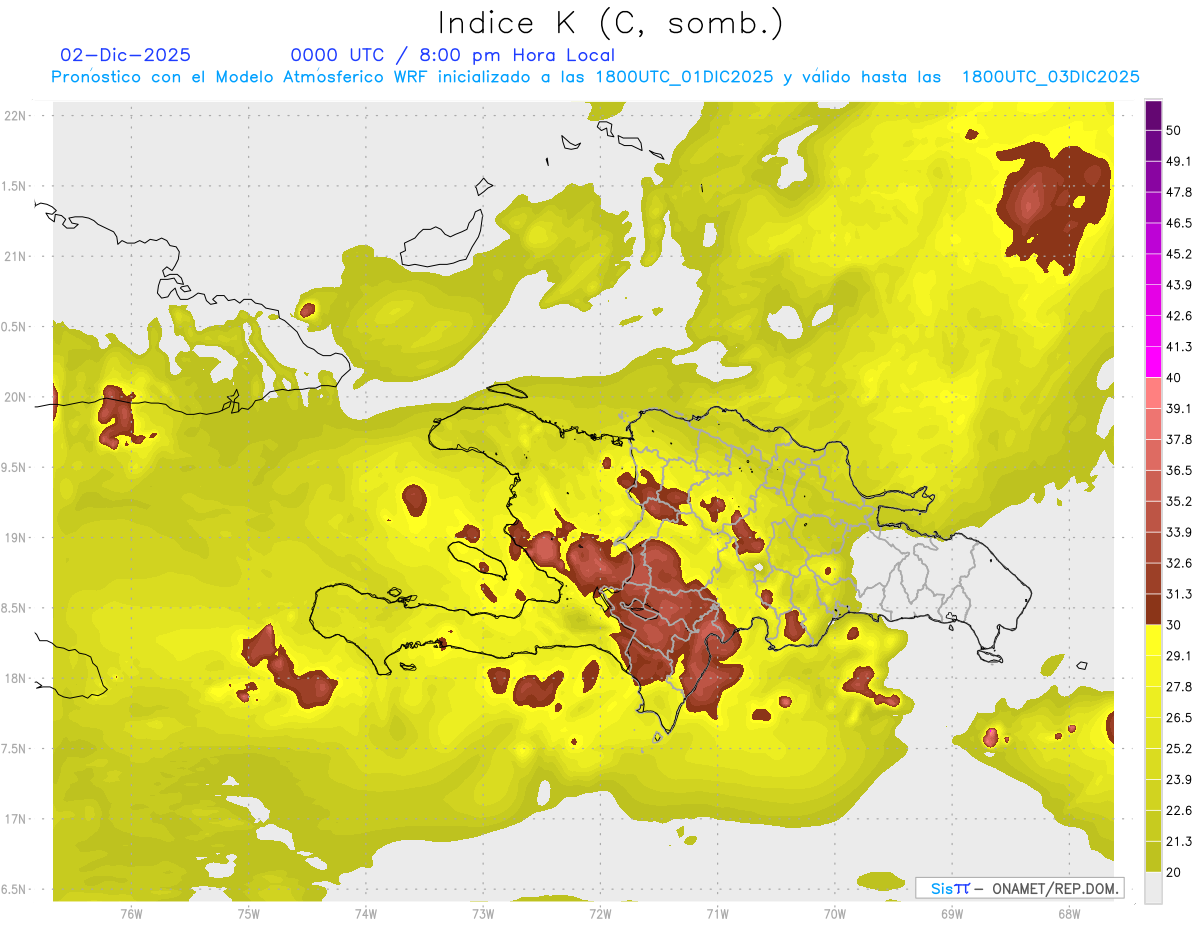Viewport: 1200px width, 927px height.
Task: Click the "41.3" color bar value
Action: pyautogui.click(x=1179, y=347)
